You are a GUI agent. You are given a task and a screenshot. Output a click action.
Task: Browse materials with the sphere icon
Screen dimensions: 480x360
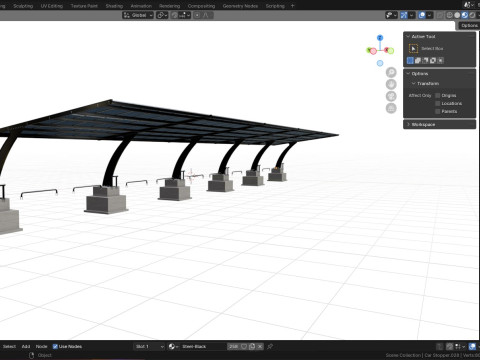point(173,347)
